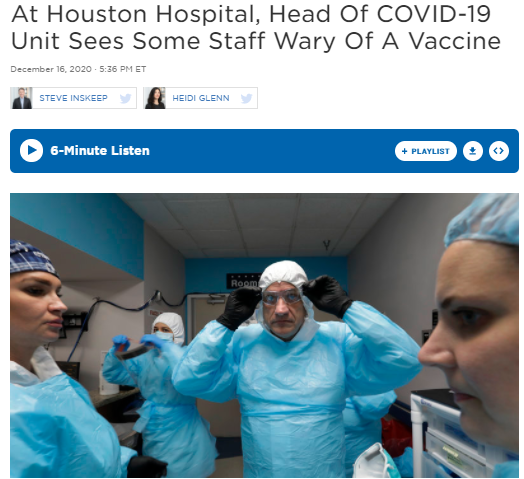Screen dimensions: 524x479
Task: Click the hospital staff photo
Action: coord(264,335)
